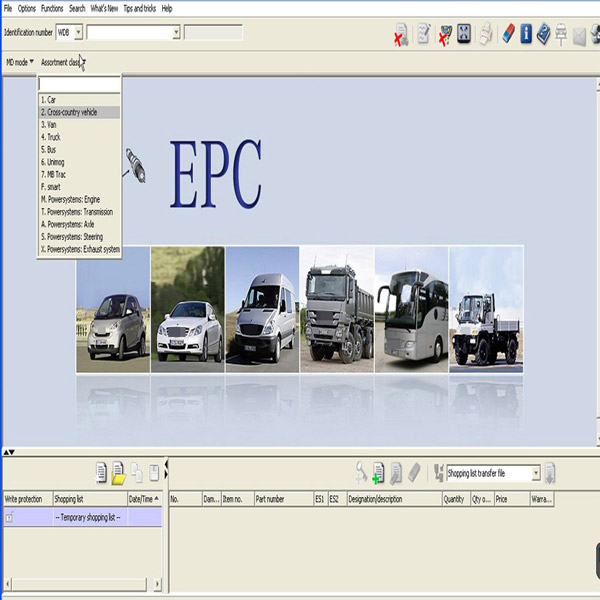Create a new shopping list document icon
The width and height of the screenshot is (600, 600).
click(x=101, y=473)
